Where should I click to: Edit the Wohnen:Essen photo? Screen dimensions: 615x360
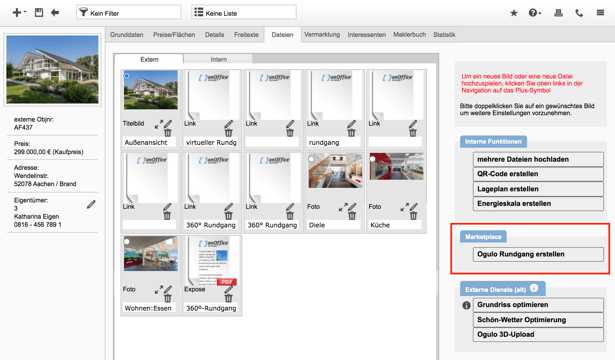coord(168,290)
